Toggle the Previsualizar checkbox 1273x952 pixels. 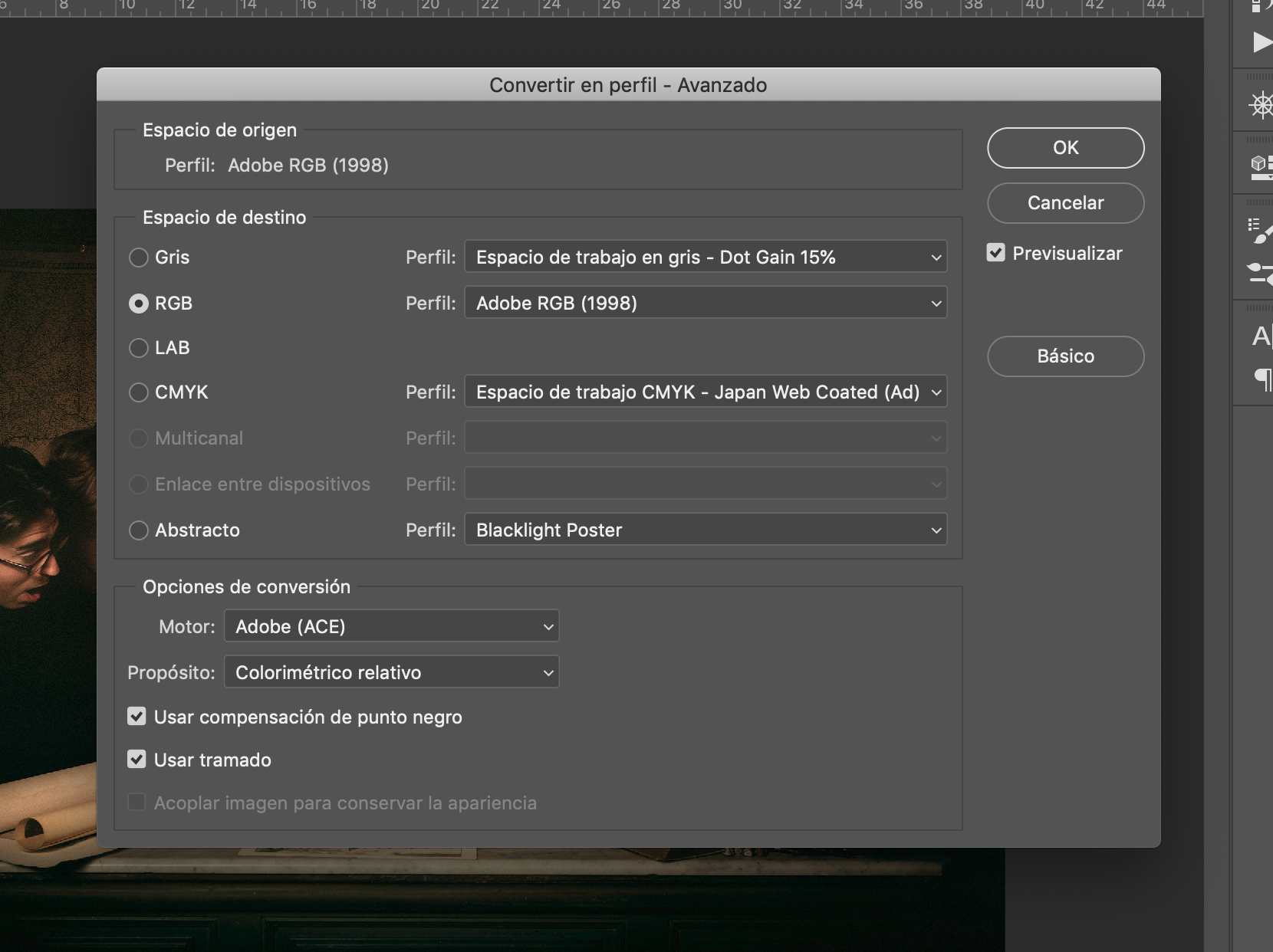995,253
